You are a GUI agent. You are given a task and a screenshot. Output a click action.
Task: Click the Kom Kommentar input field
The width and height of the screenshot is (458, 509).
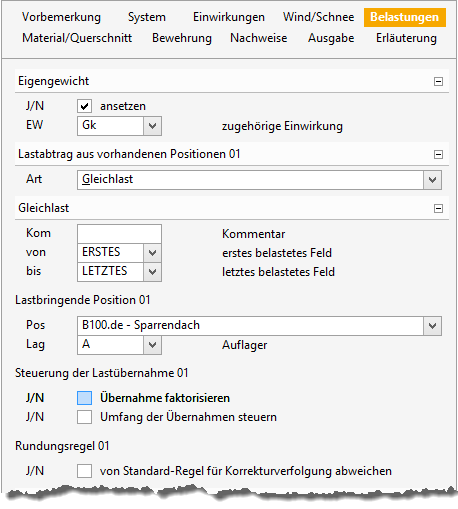click(x=119, y=234)
